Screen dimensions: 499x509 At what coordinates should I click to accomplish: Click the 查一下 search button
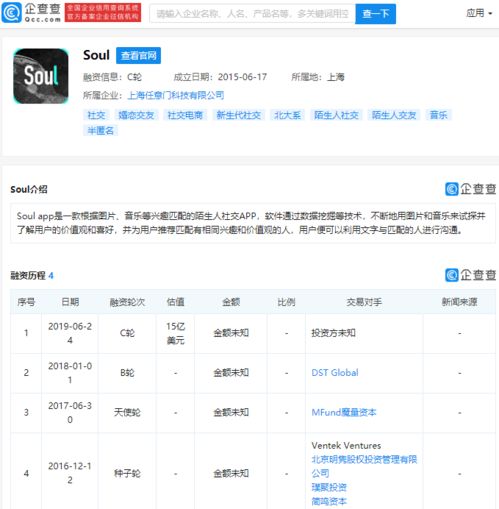[x=375, y=14]
